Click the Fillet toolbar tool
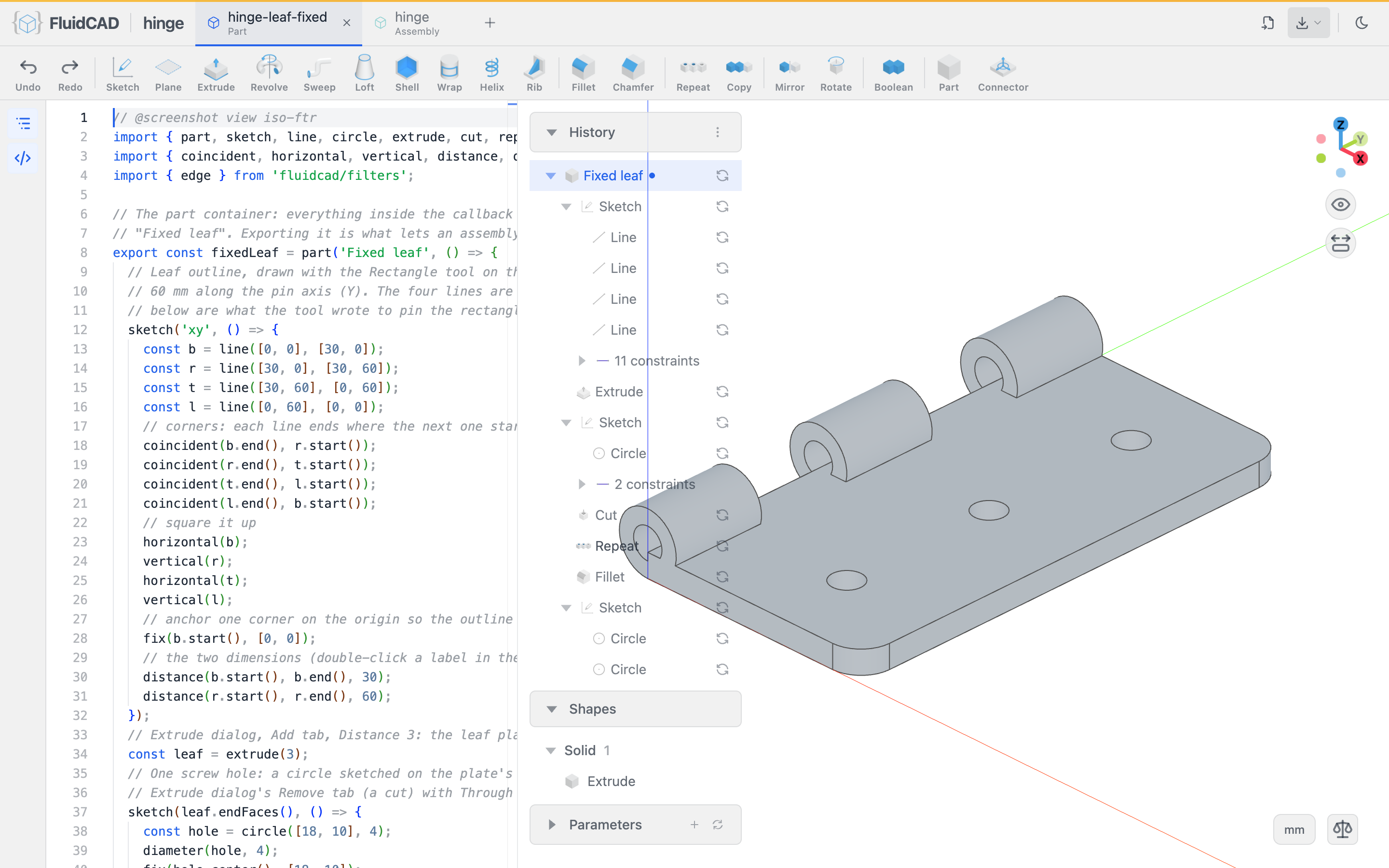This screenshot has width=1389, height=868. (583, 73)
